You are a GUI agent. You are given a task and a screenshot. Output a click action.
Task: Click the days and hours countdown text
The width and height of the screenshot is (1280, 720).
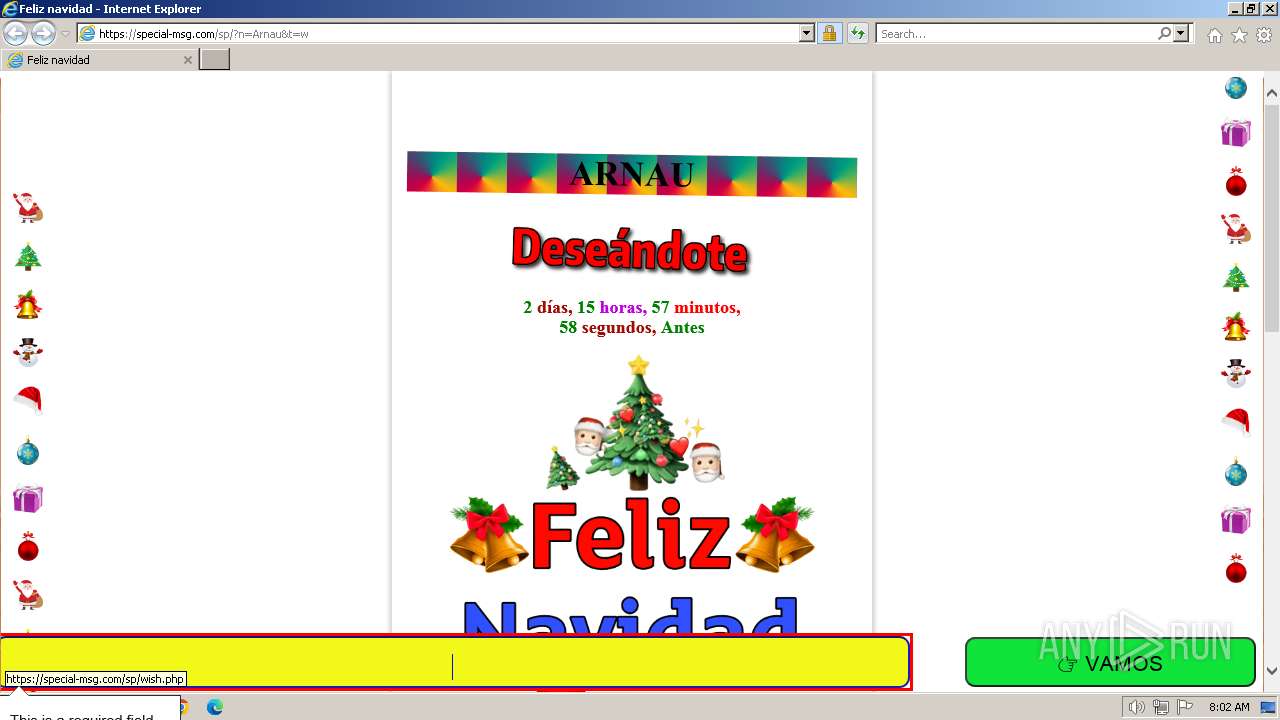pyautogui.click(x=632, y=317)
